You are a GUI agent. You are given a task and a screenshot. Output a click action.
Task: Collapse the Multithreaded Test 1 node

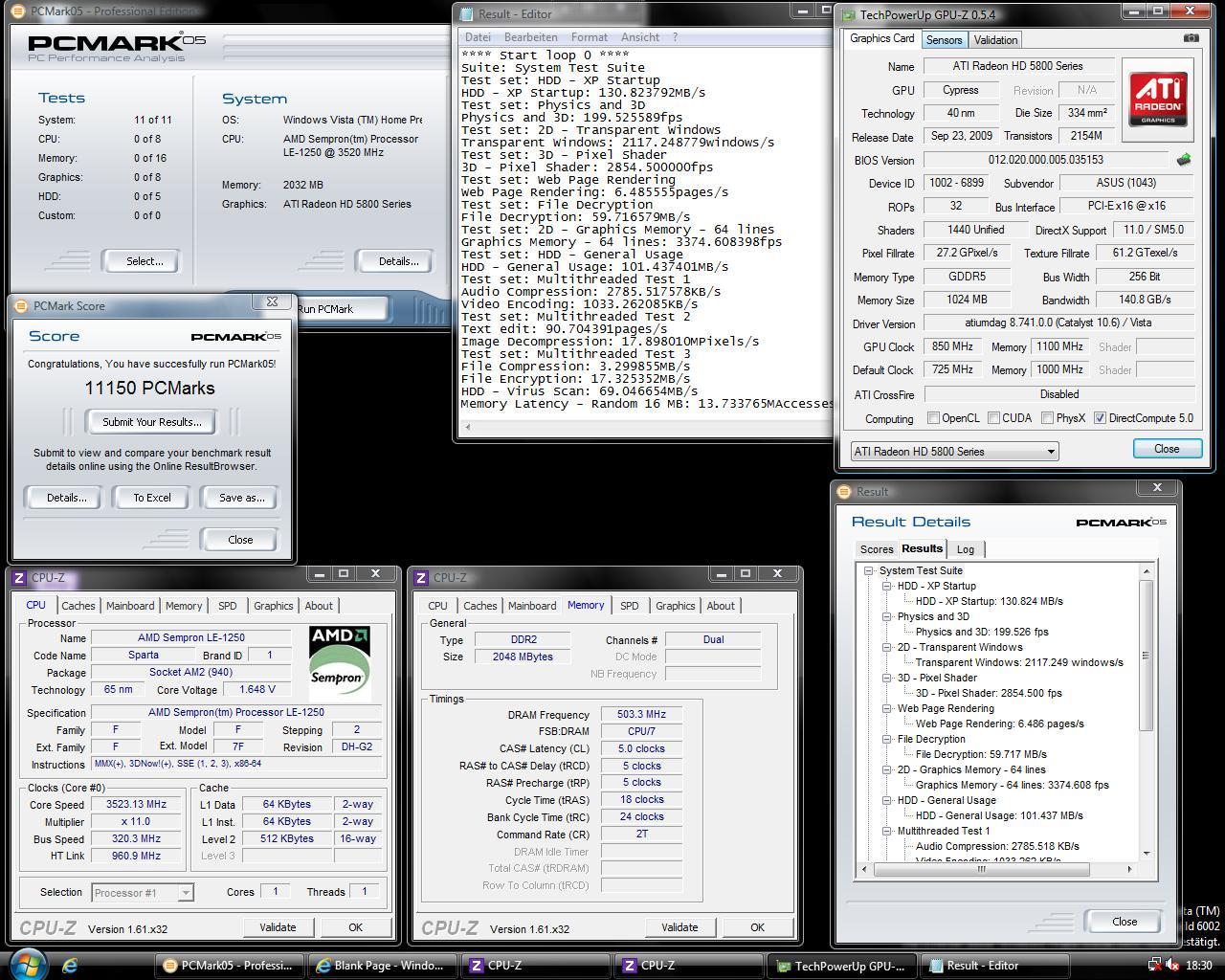[x=887, y=831]
